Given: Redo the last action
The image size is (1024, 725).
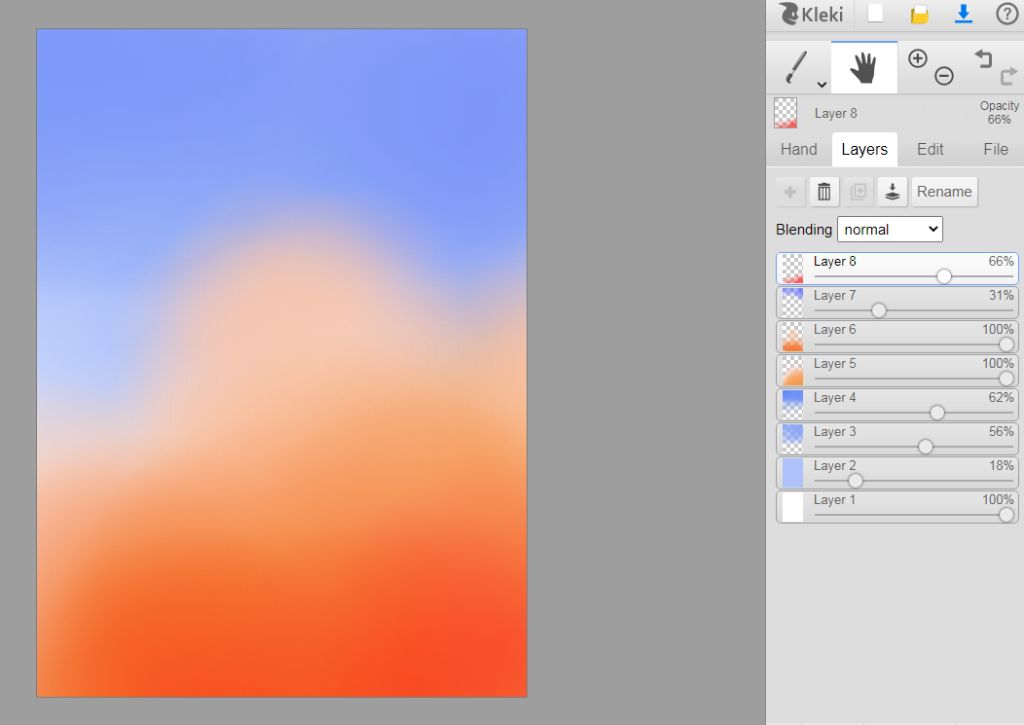Looking at the screenshot, I should click(x=1008, y=76).
